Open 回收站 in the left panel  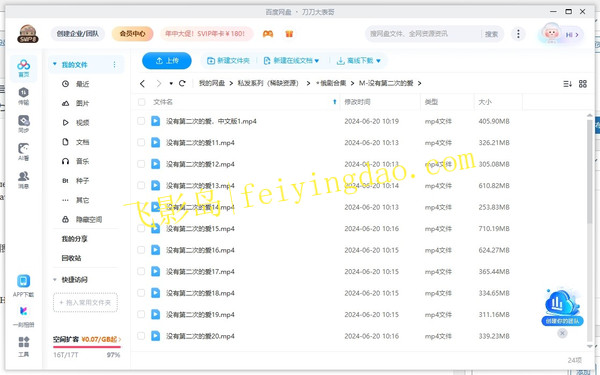tap(72, 258)
